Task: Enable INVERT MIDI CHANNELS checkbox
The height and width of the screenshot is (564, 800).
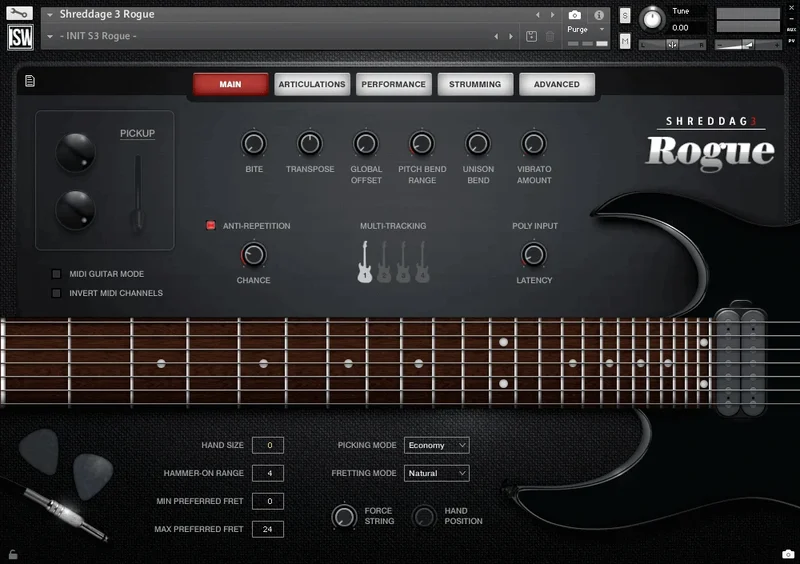Action: (x=57, y=293)
